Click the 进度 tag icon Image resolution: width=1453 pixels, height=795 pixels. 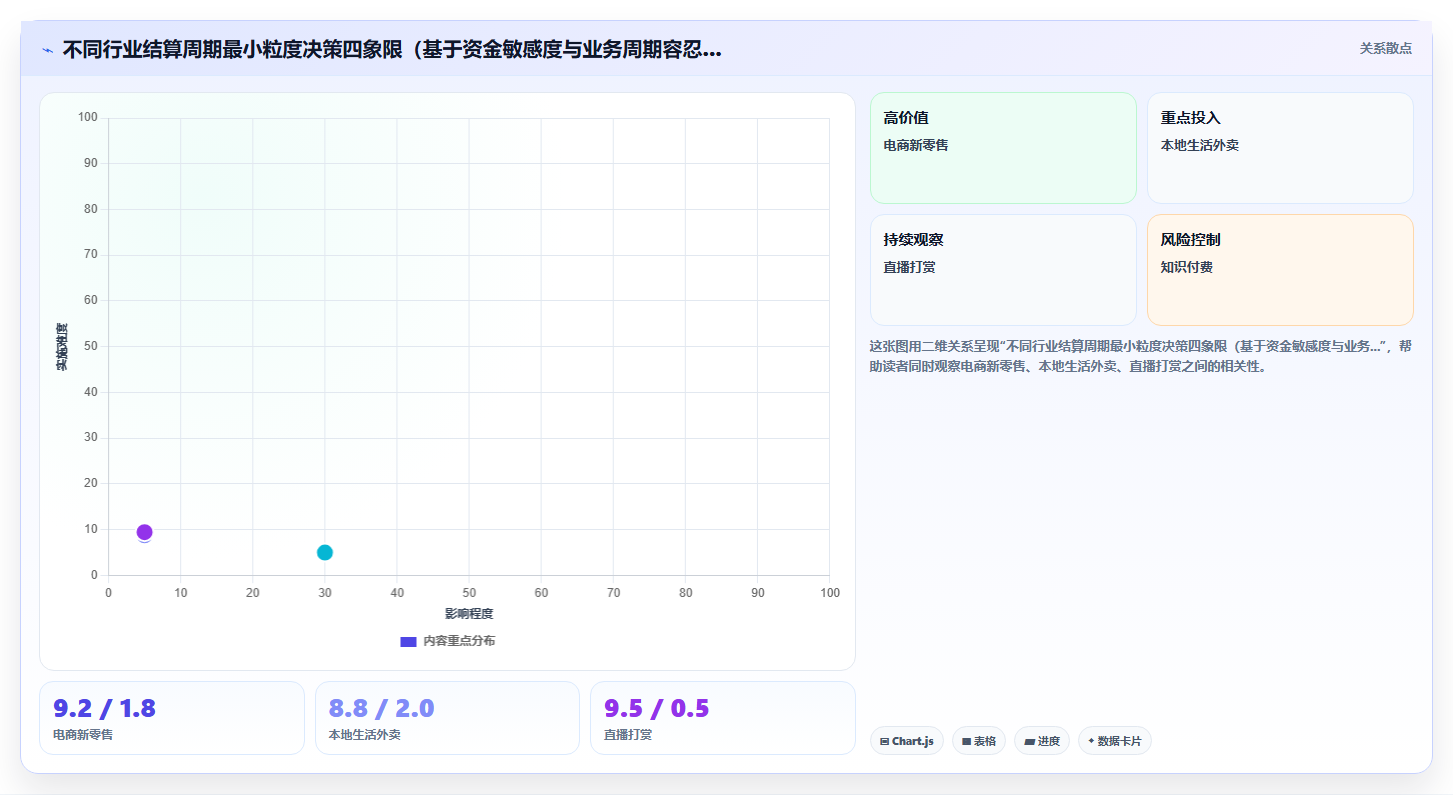coord(1029,742)
